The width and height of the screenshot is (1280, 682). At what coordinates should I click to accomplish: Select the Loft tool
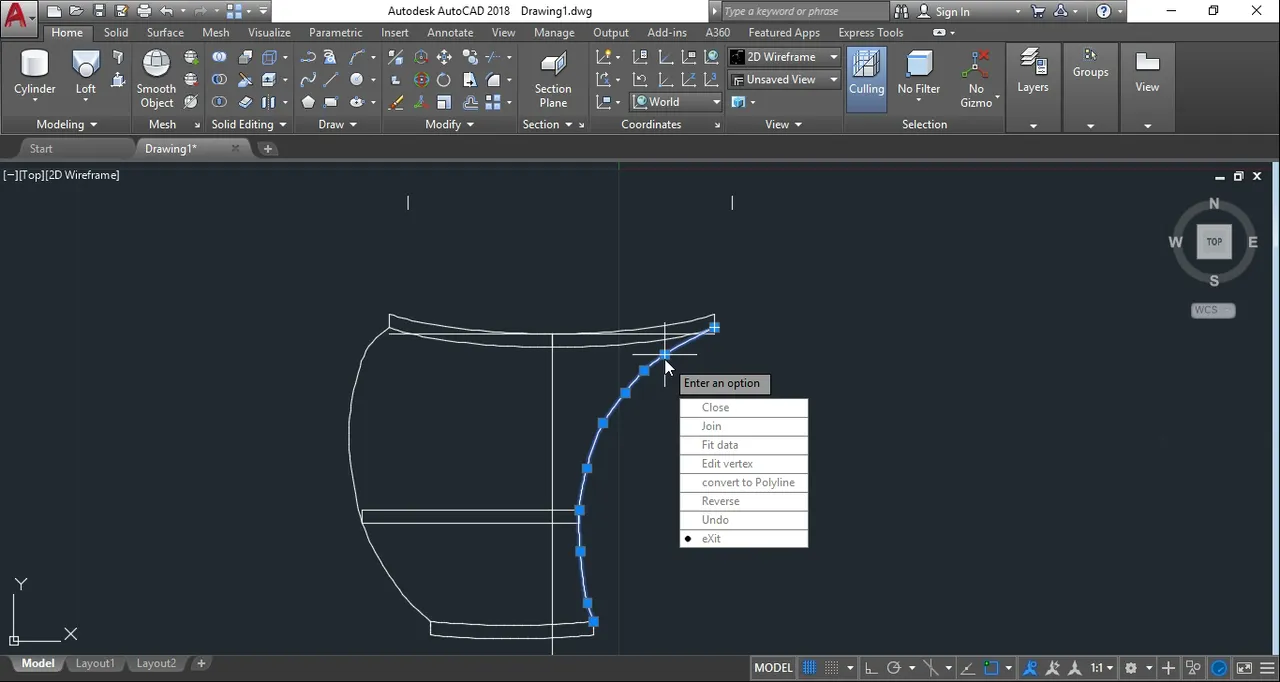pyautogui.click(x=86, y=74)
